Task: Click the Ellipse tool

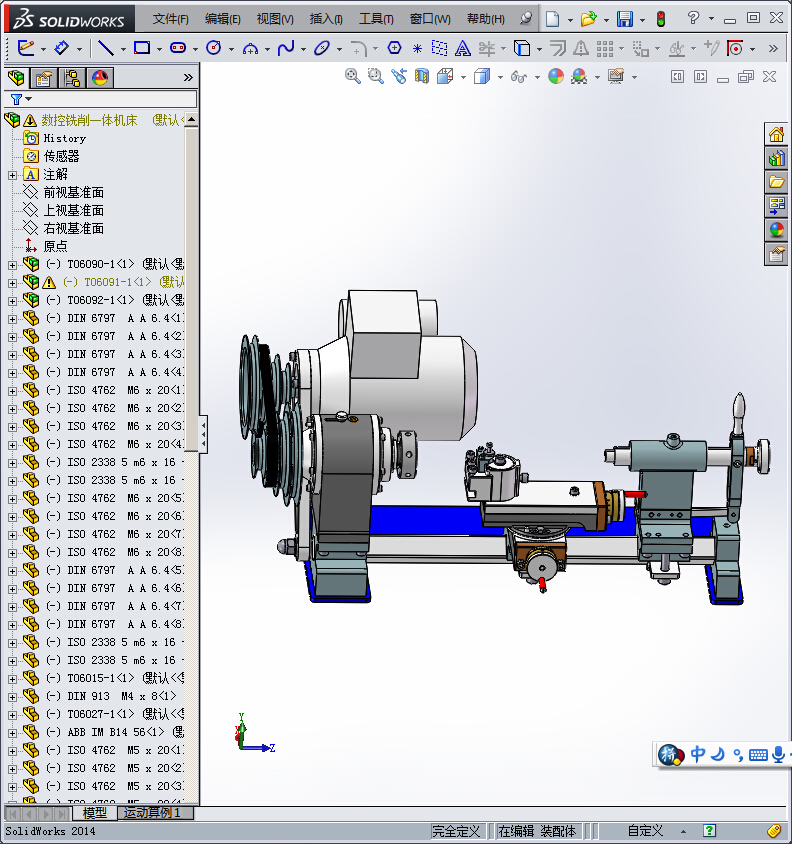Action: click(322, 48)
